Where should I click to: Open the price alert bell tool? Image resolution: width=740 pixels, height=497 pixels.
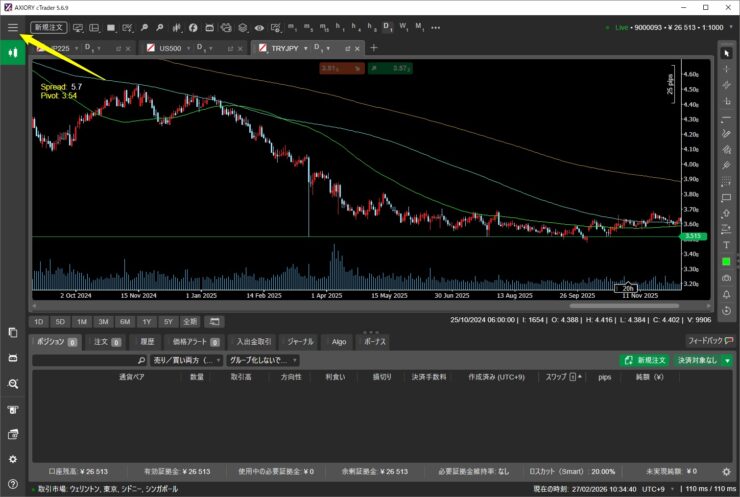point(726,295)
